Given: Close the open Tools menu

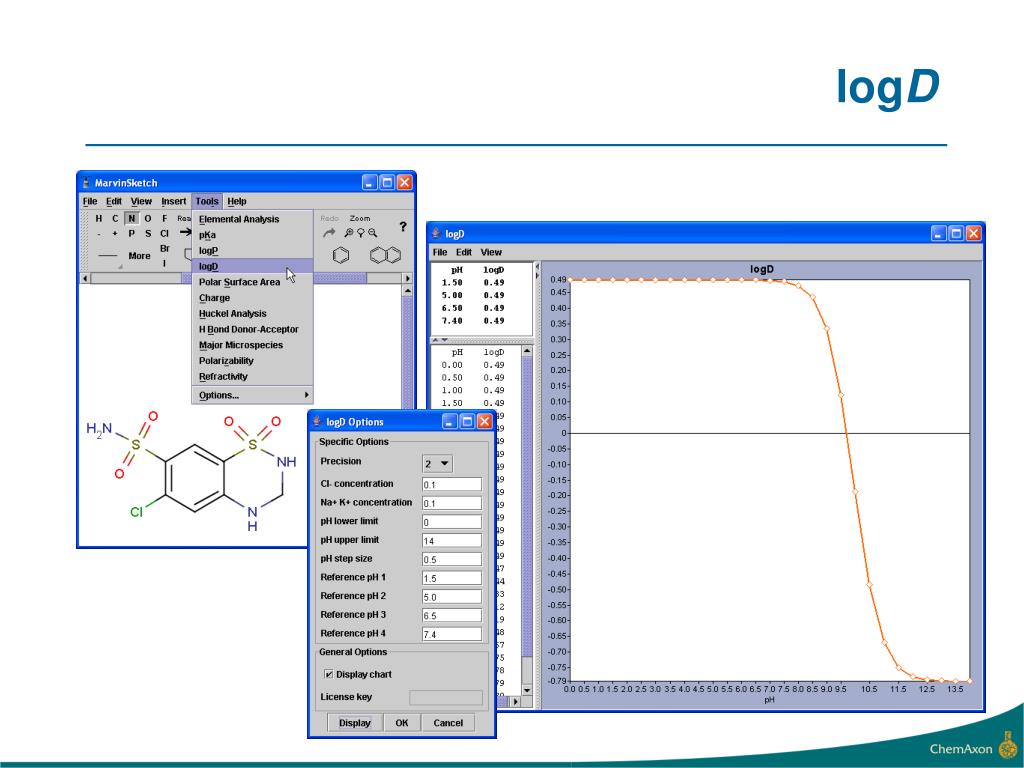Looking at the screenshot, I should pos(207,201).
